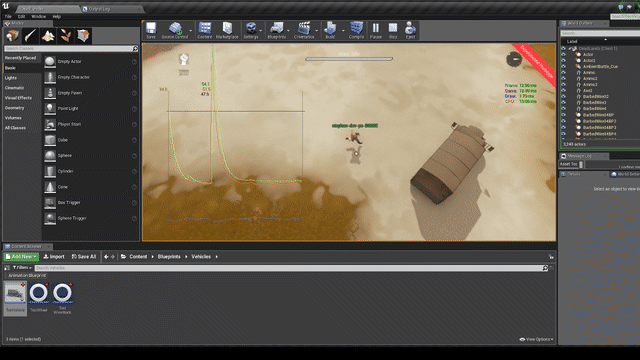
Task: Go to Content folder in path
Action: click(x=138, y=257)
